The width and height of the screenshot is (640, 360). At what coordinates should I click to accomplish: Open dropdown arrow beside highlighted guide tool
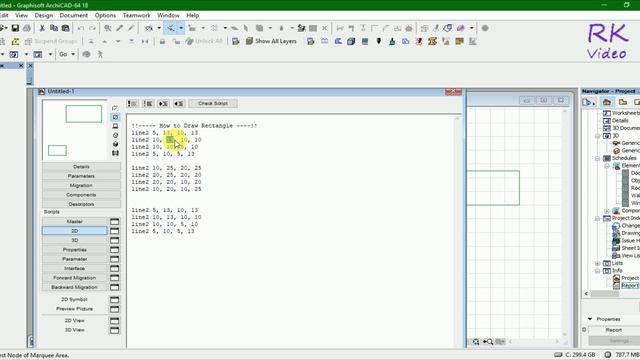pos(181,28)
